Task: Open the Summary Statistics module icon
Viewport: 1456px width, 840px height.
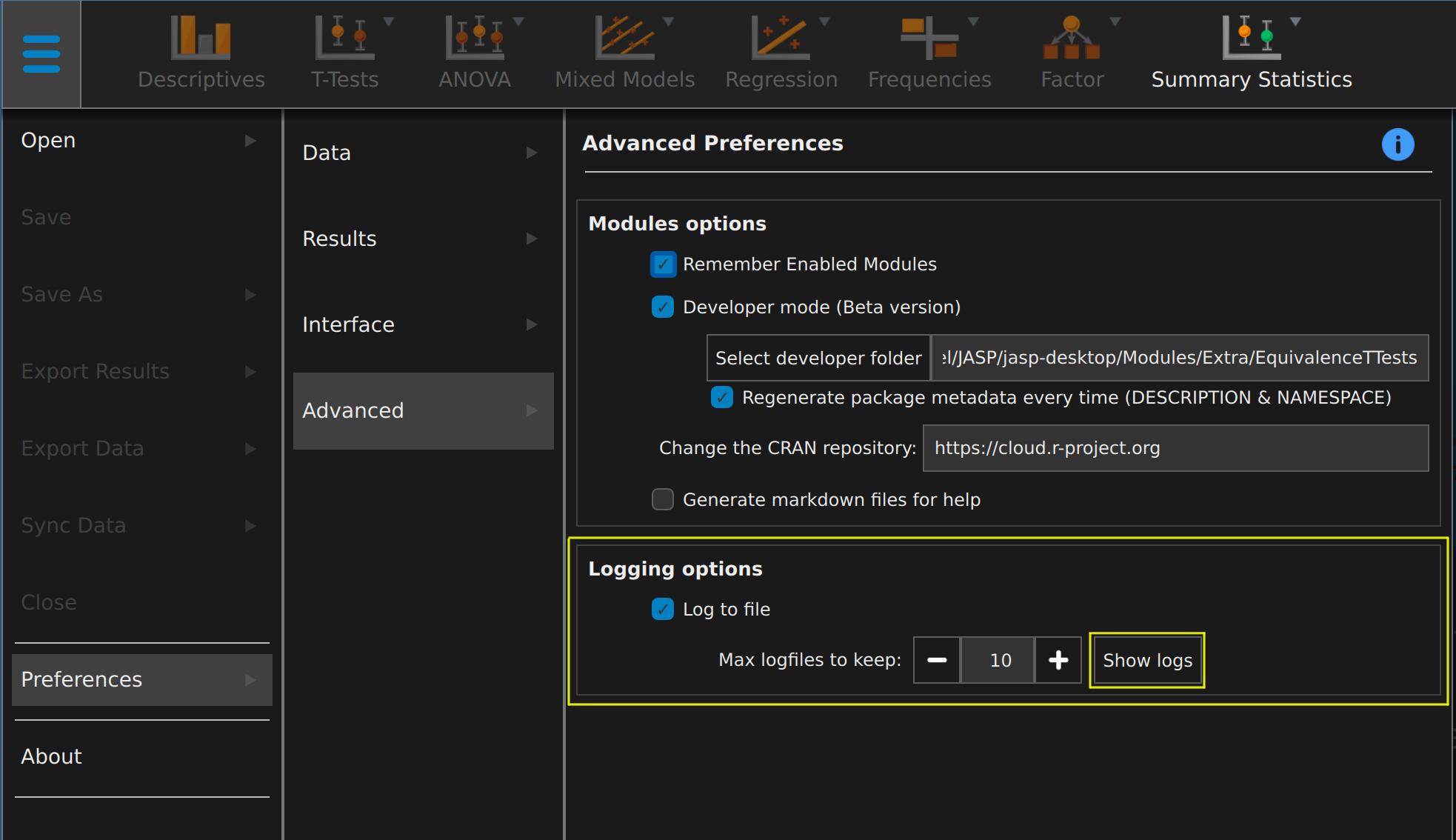Action: tap(1252, 39)
